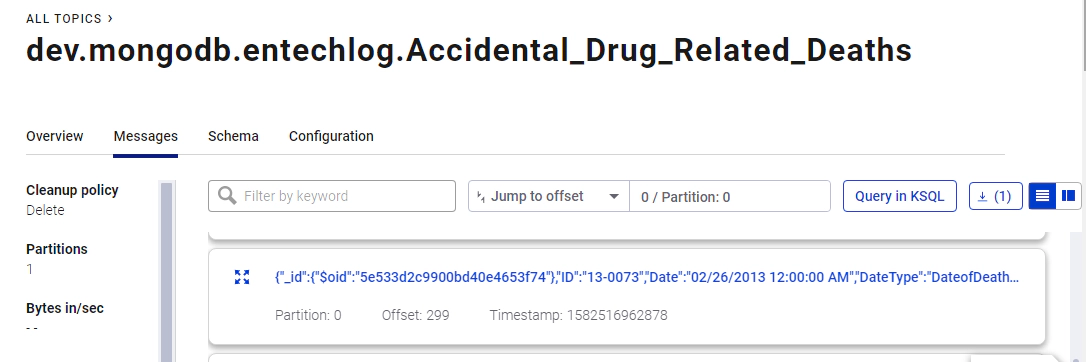Click Query in KSQL button
Viewport: 1086px width, 362px height.
[x=900, y=196]
